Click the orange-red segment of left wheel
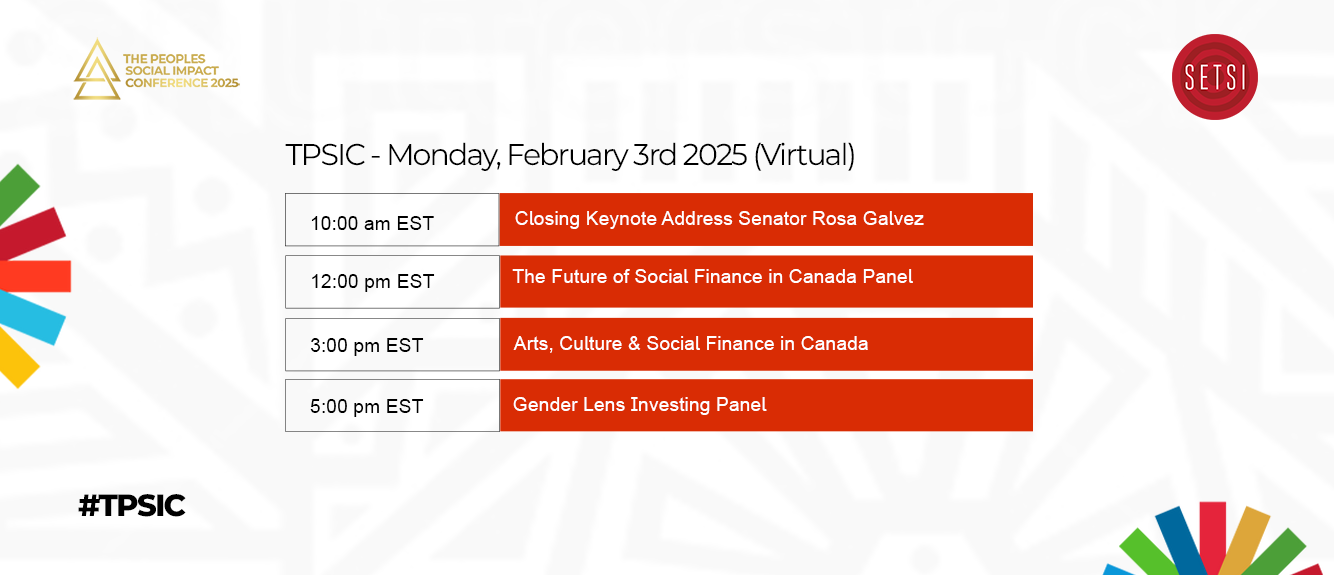 [x=35, y=276]
